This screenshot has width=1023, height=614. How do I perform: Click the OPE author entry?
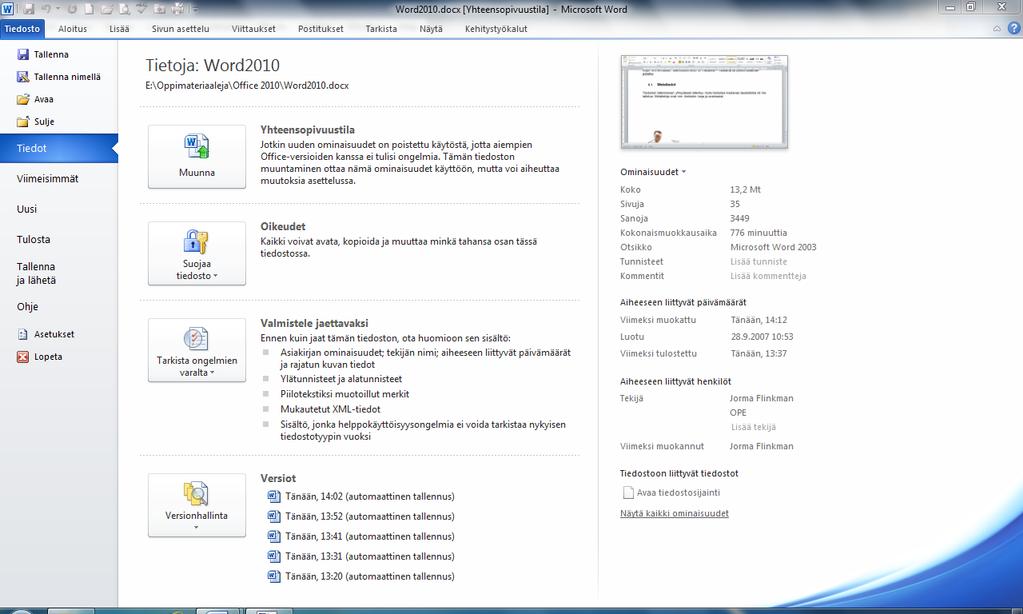pos(738,412)
